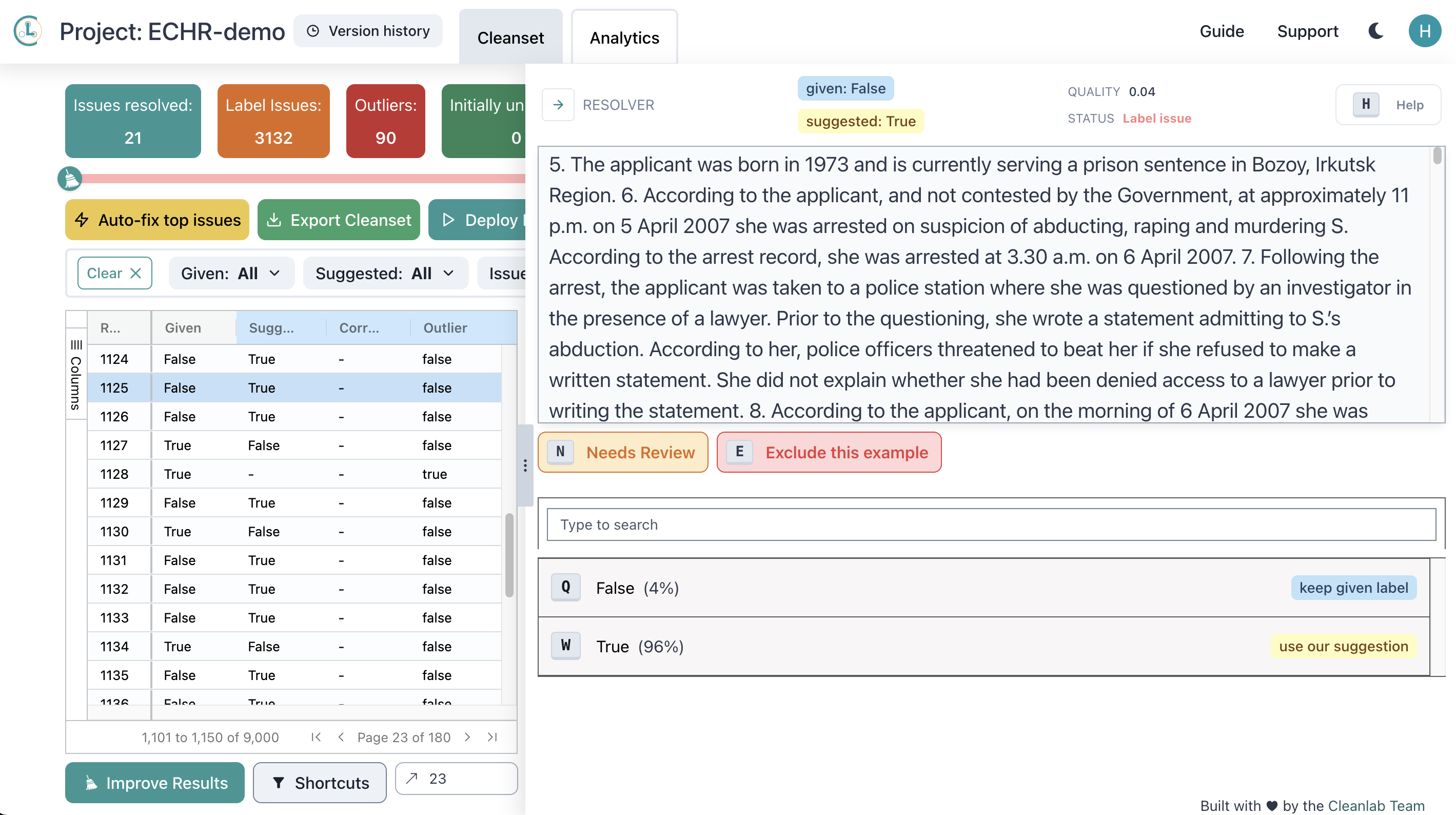Click the Type to search field
Viewport: 1456px width, 815px height.
990,525
